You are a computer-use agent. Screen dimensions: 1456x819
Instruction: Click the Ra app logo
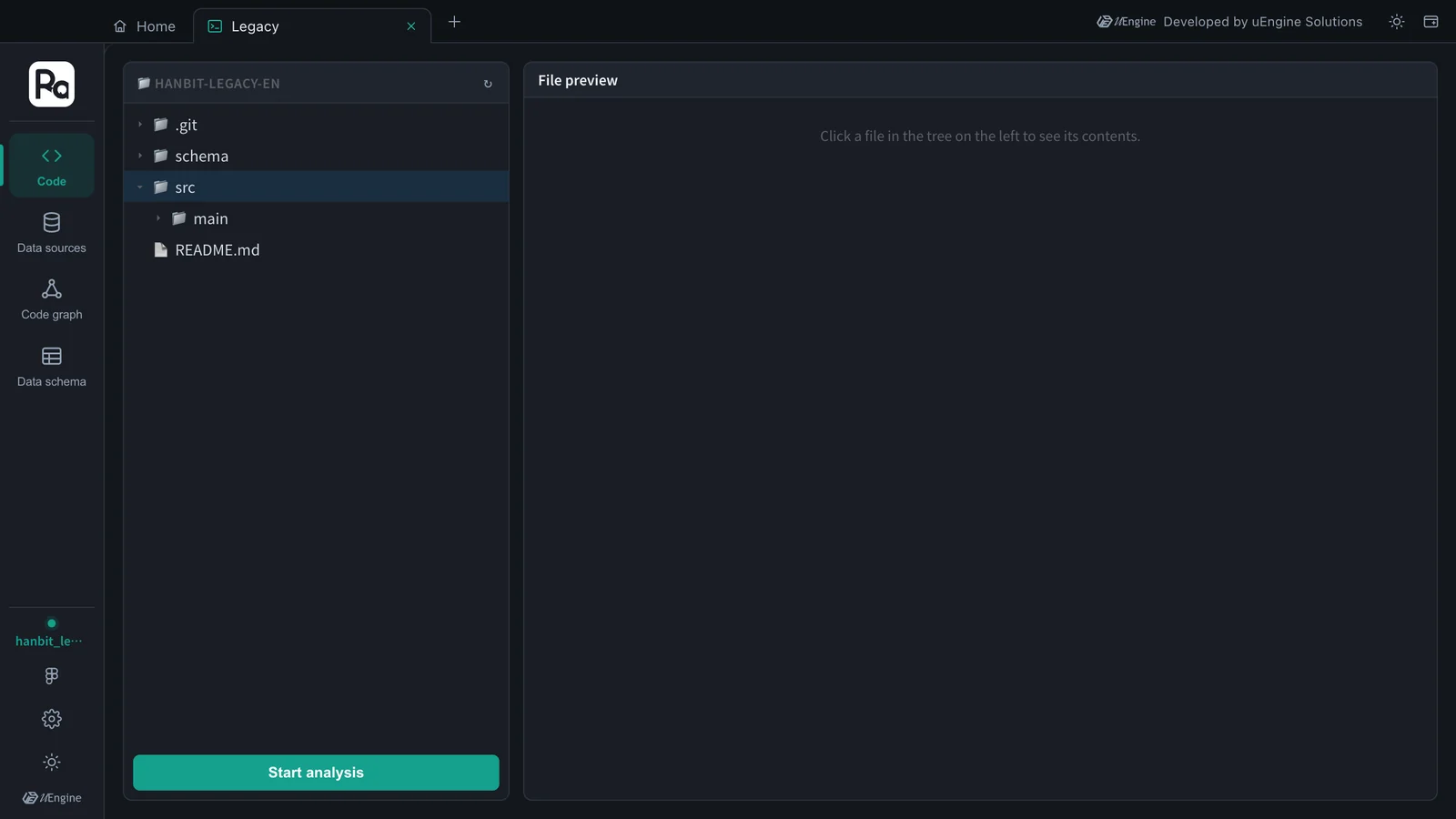(52, 85)
